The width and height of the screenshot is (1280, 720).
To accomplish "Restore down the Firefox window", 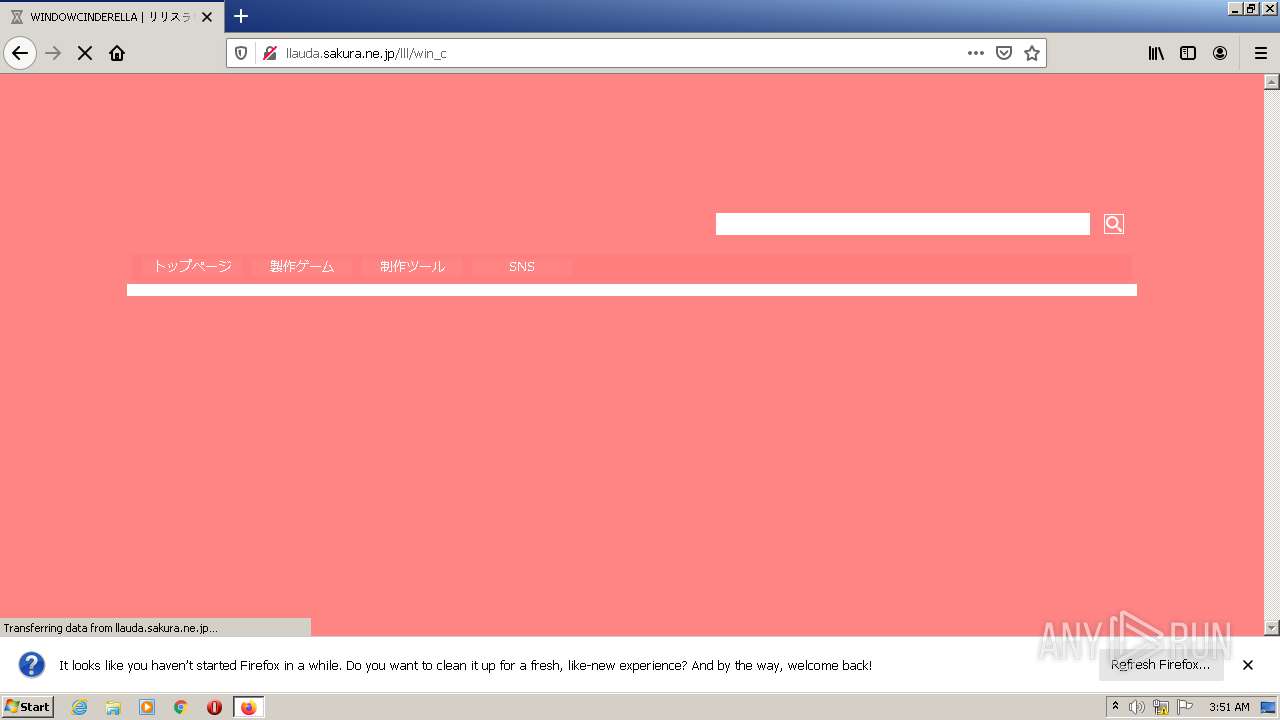I will click(1251, 8).
